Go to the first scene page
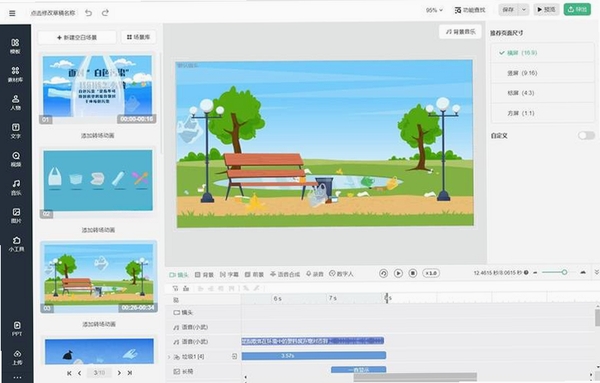Viewport: 600px width, 383px height. [69, 373]
